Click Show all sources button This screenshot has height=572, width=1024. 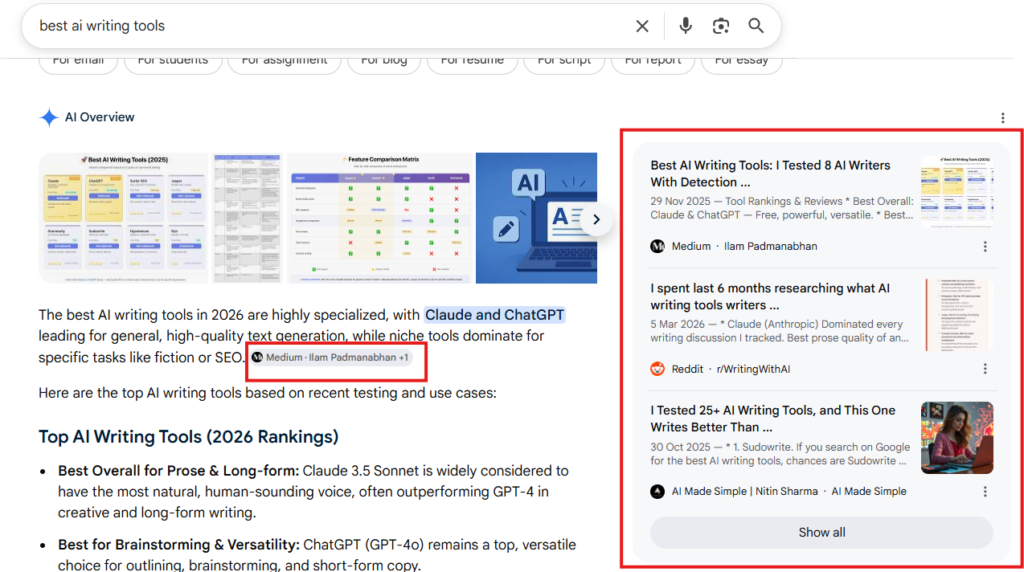click(x=822, y=533)
